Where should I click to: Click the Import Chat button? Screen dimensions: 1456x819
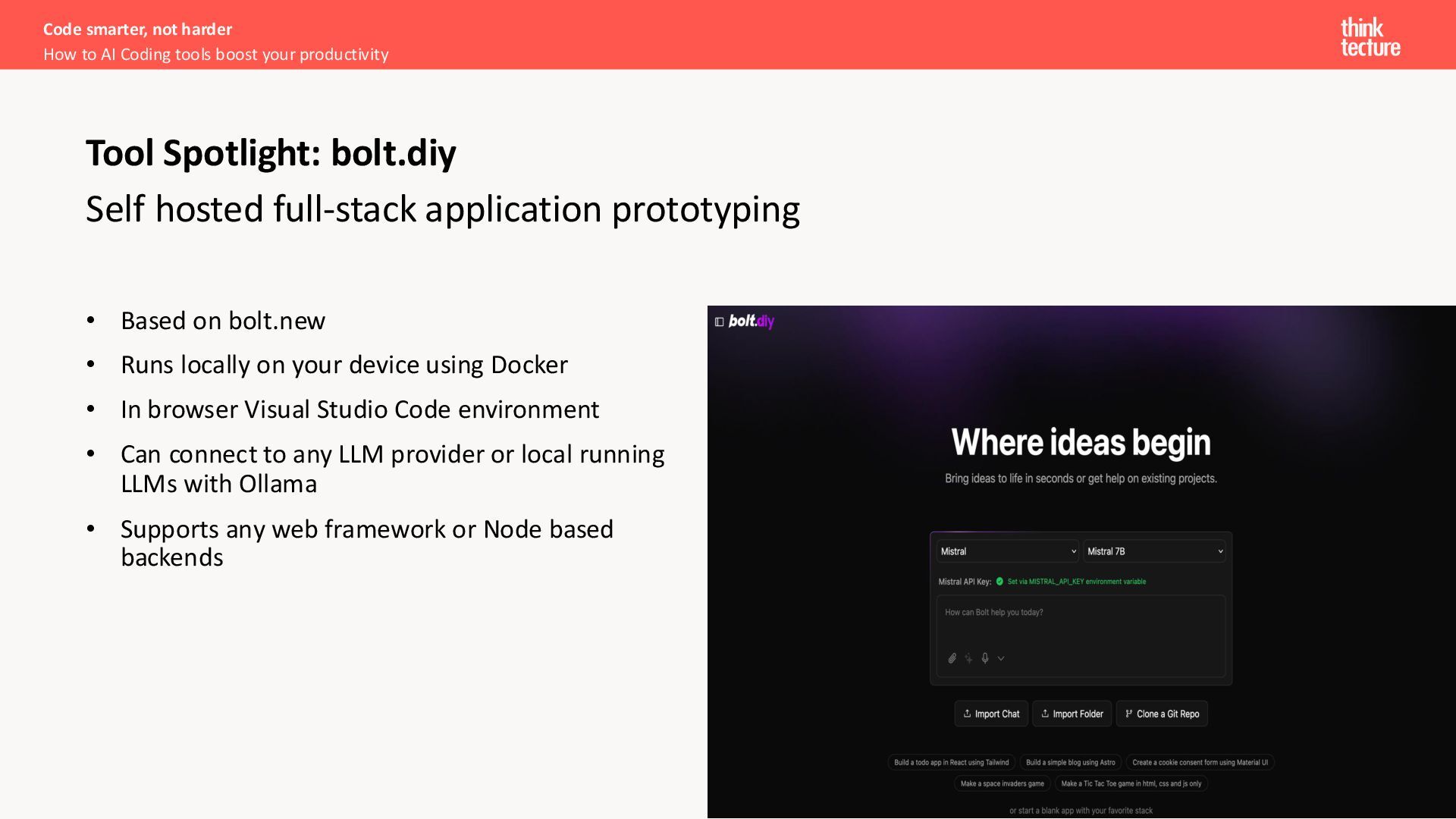tap(991, 714)
